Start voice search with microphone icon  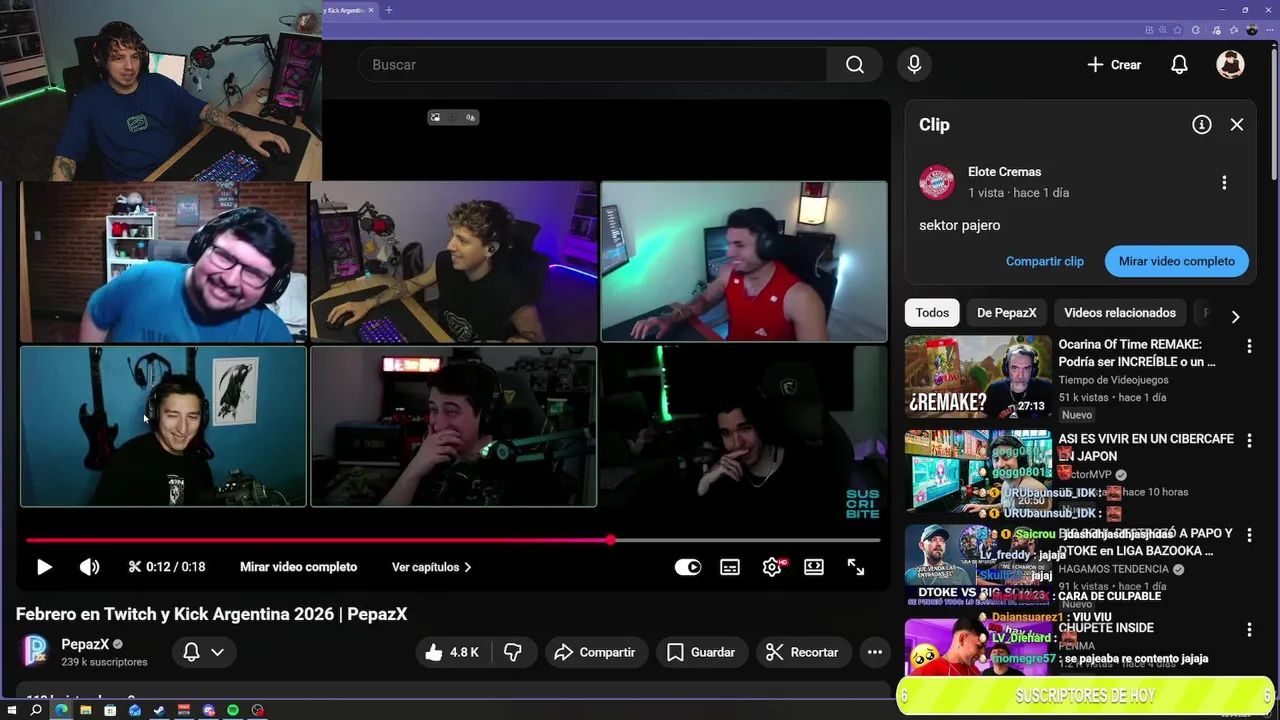[x=914, y=65]
